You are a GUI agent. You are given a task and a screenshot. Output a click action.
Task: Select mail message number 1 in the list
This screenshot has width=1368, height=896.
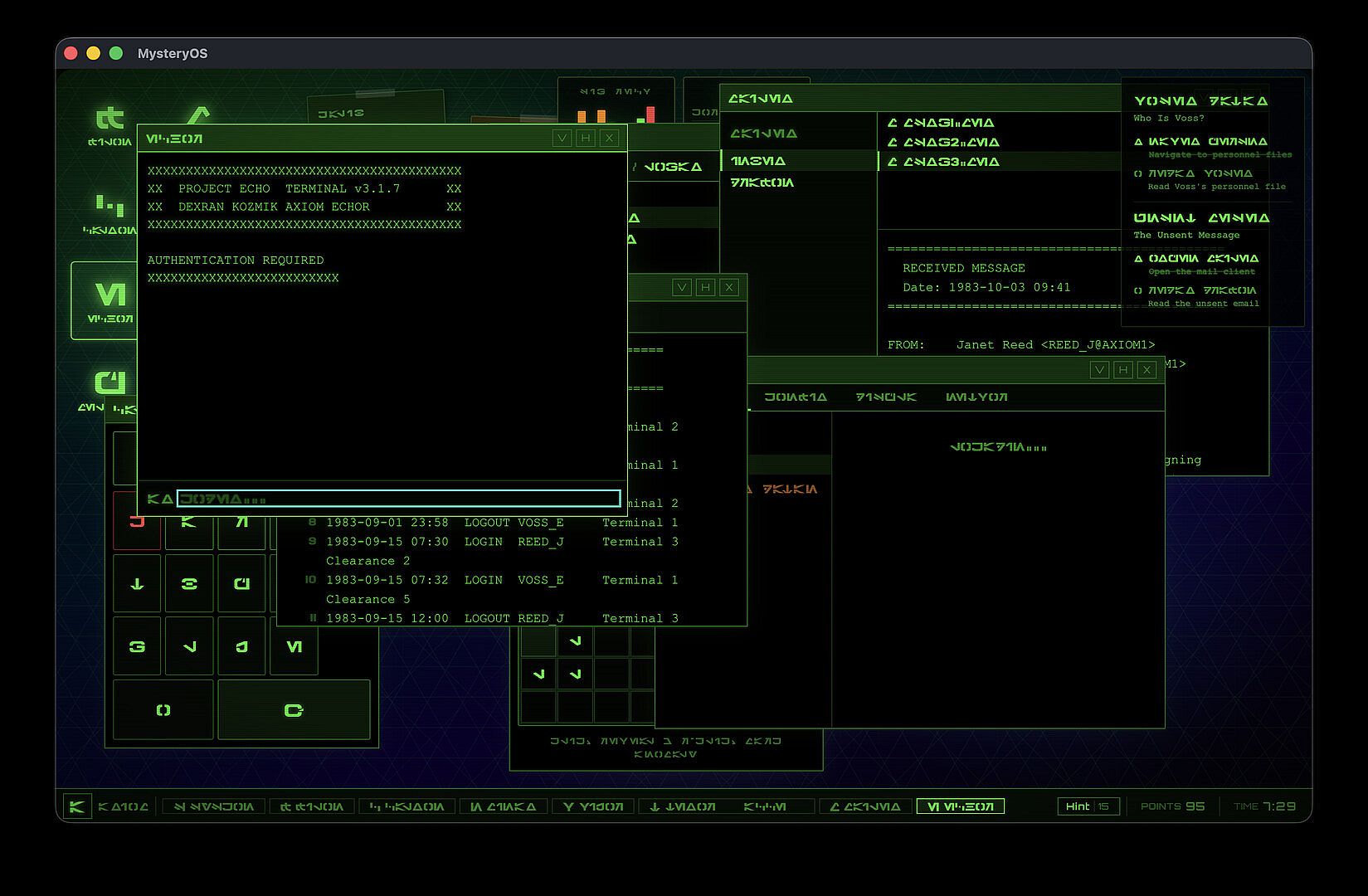[x=942, y=123]
